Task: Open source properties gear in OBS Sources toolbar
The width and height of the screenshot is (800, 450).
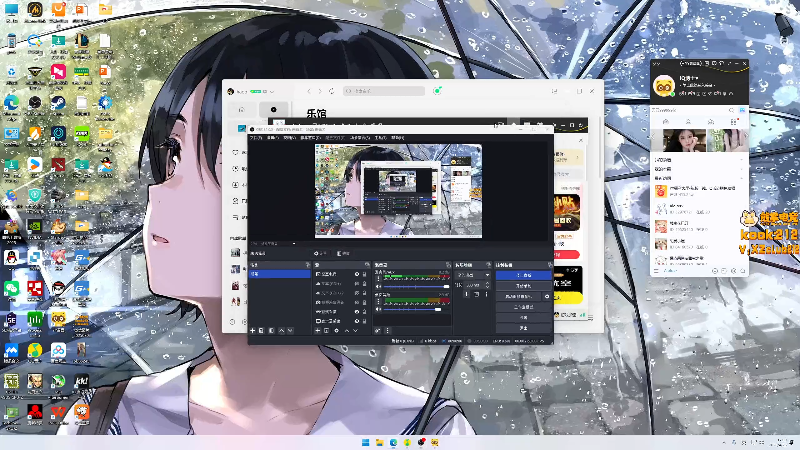Action: pyautogui.click(x=336, y=331)
